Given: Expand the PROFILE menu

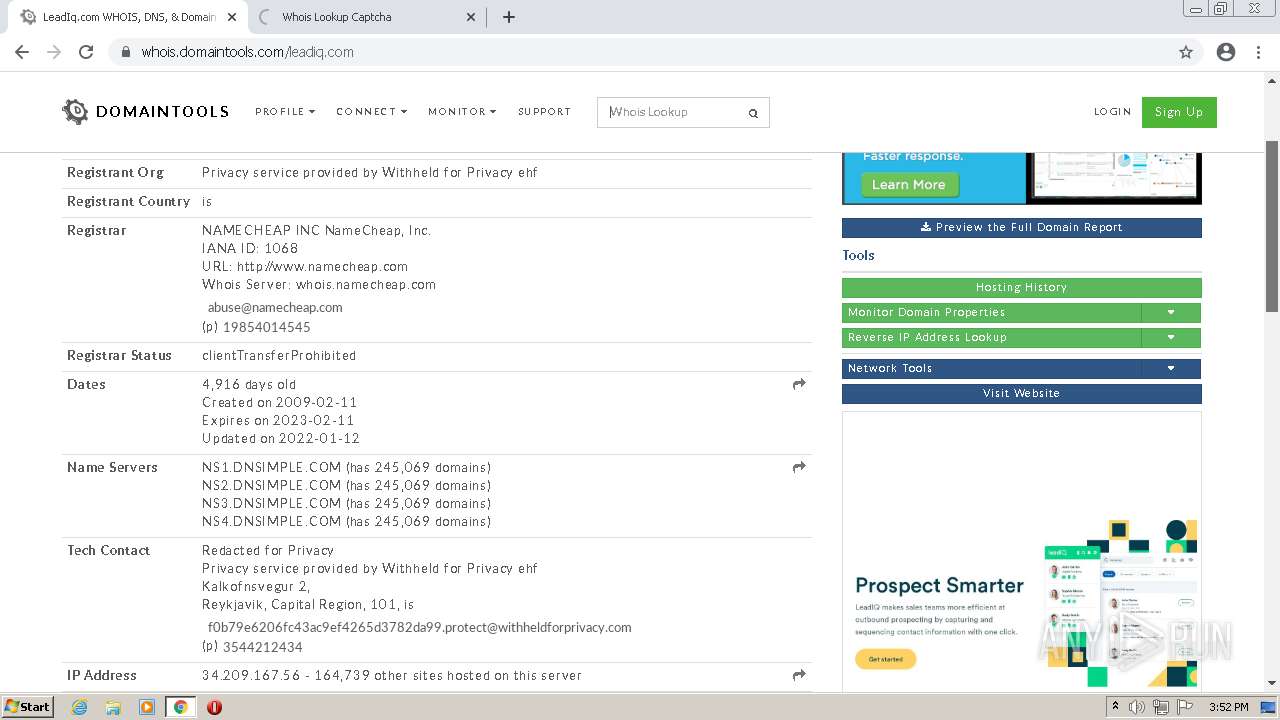Looking at the screenshot, I should 285,112.
